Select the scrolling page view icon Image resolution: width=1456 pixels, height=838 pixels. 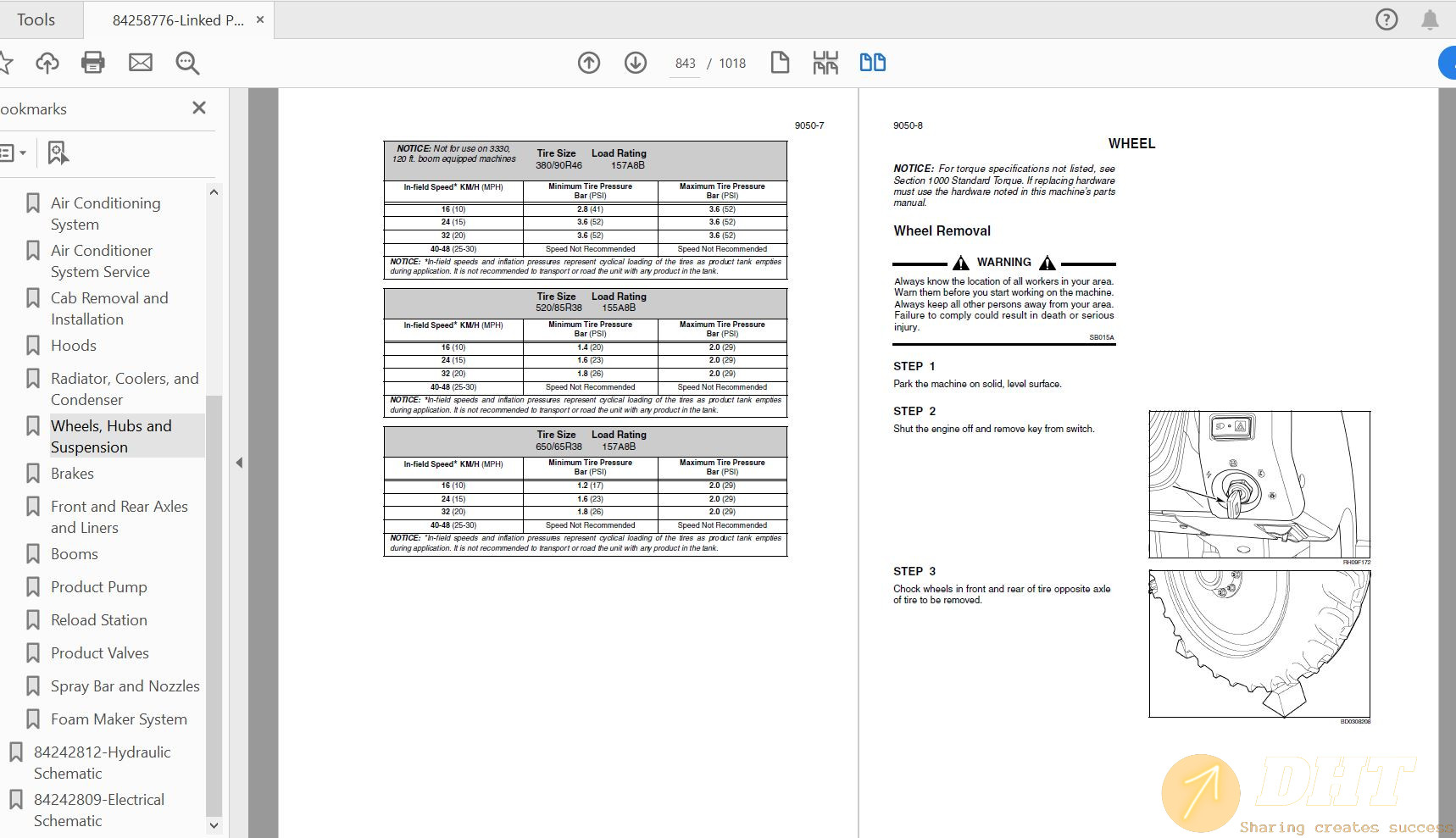pos(825,63)
